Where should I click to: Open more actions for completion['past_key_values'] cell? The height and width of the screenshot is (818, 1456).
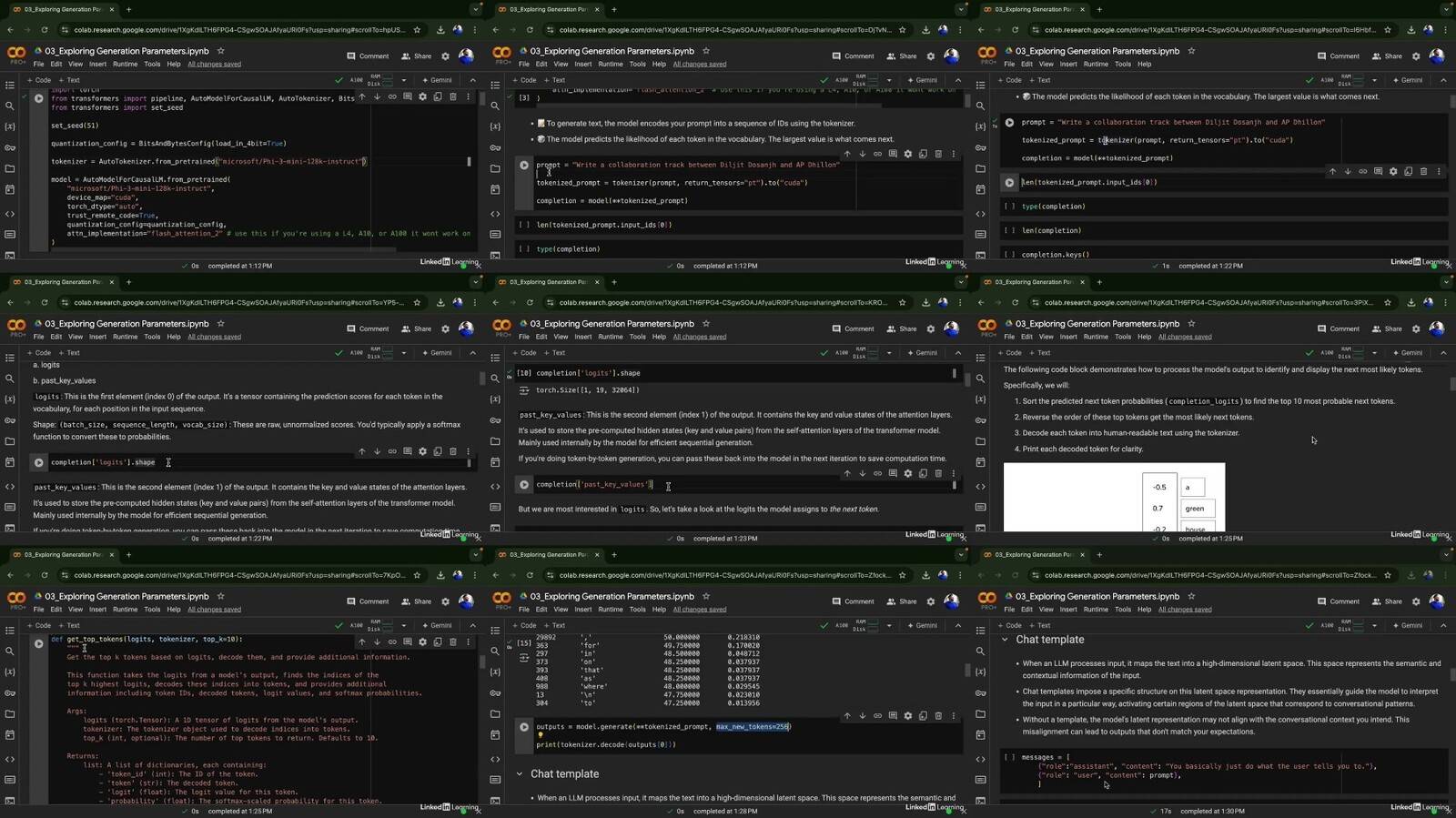coord(954,473)
